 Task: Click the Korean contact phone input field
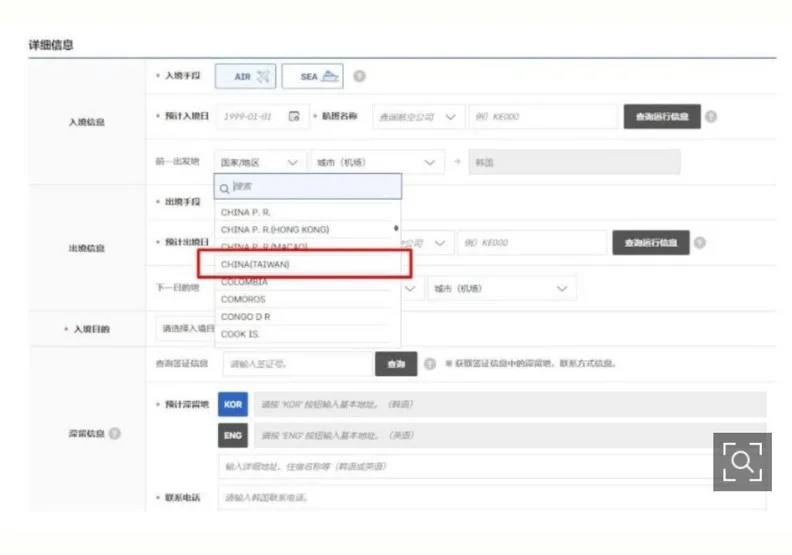pyautogui.click(x=492, y=498)
